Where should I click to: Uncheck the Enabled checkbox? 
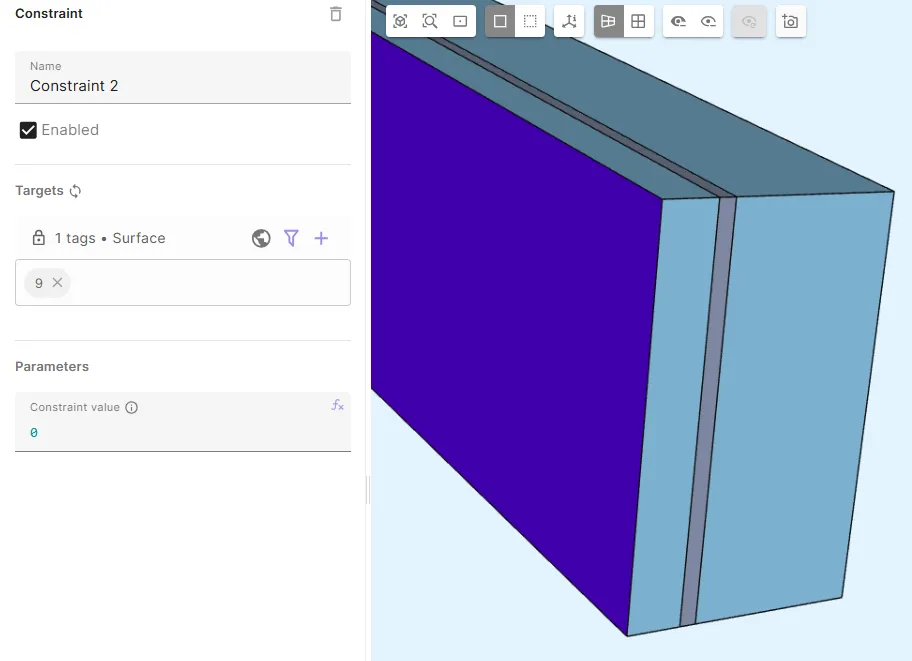click(x=28, y=130)
